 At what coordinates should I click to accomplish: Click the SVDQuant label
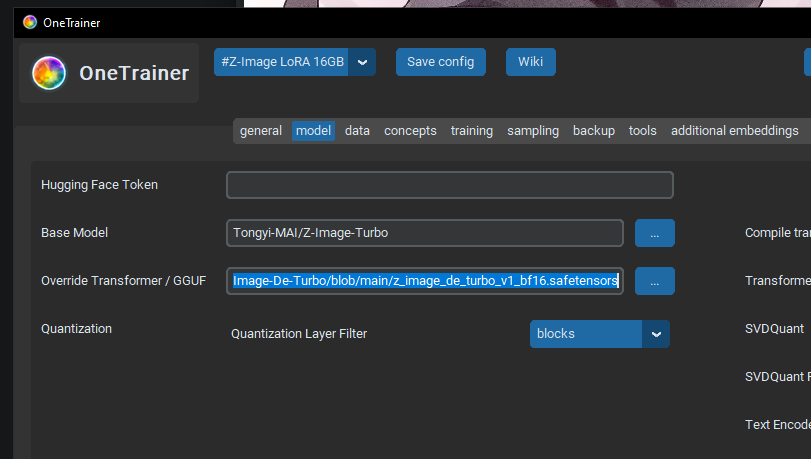(x=774, y=329)
